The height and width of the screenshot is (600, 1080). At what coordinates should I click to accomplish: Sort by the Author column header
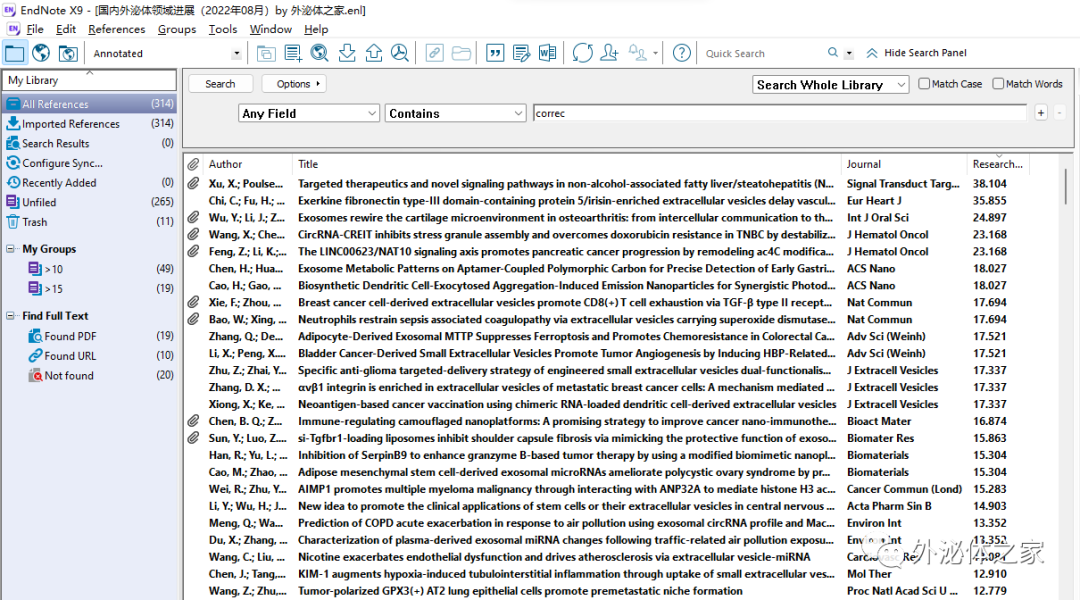pos(248,164)
